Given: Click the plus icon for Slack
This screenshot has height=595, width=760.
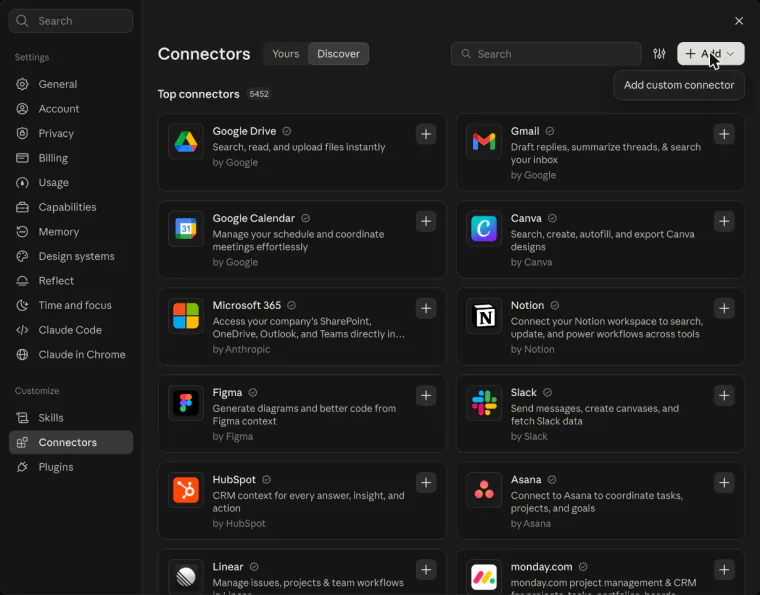Looking at the screenshot, I should (724, 396).
